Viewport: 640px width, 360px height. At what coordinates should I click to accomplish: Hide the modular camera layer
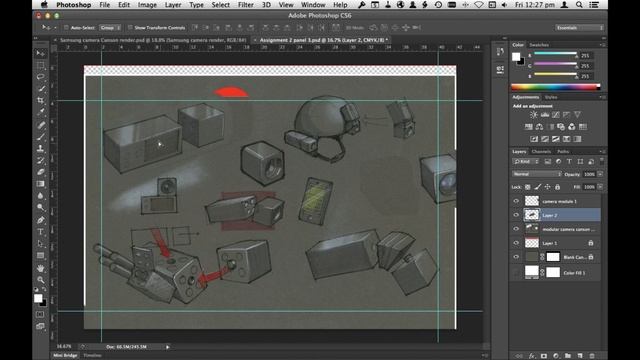pyautogui.click(x=516, y=229)
